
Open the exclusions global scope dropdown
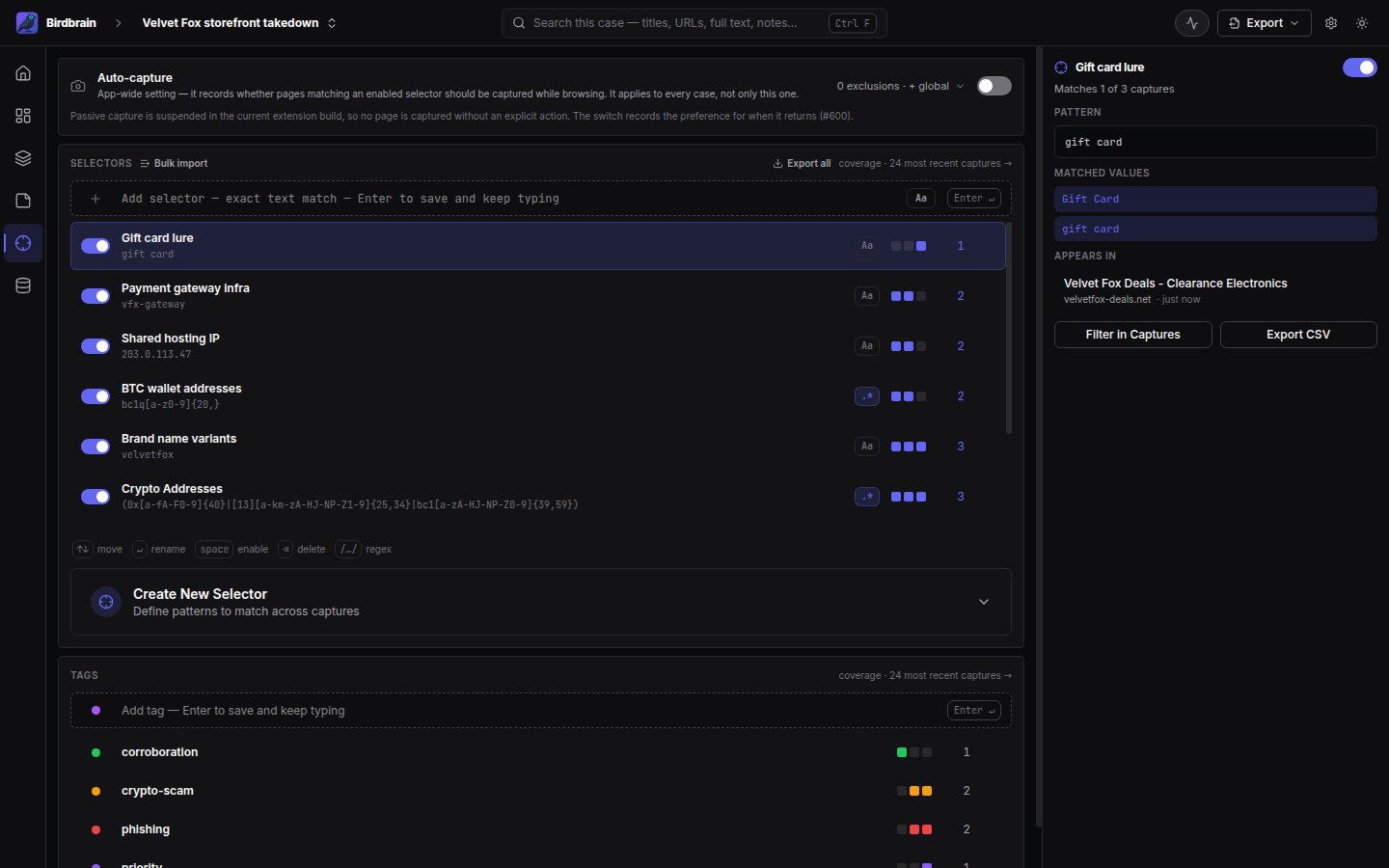click(x=900, y=86)
